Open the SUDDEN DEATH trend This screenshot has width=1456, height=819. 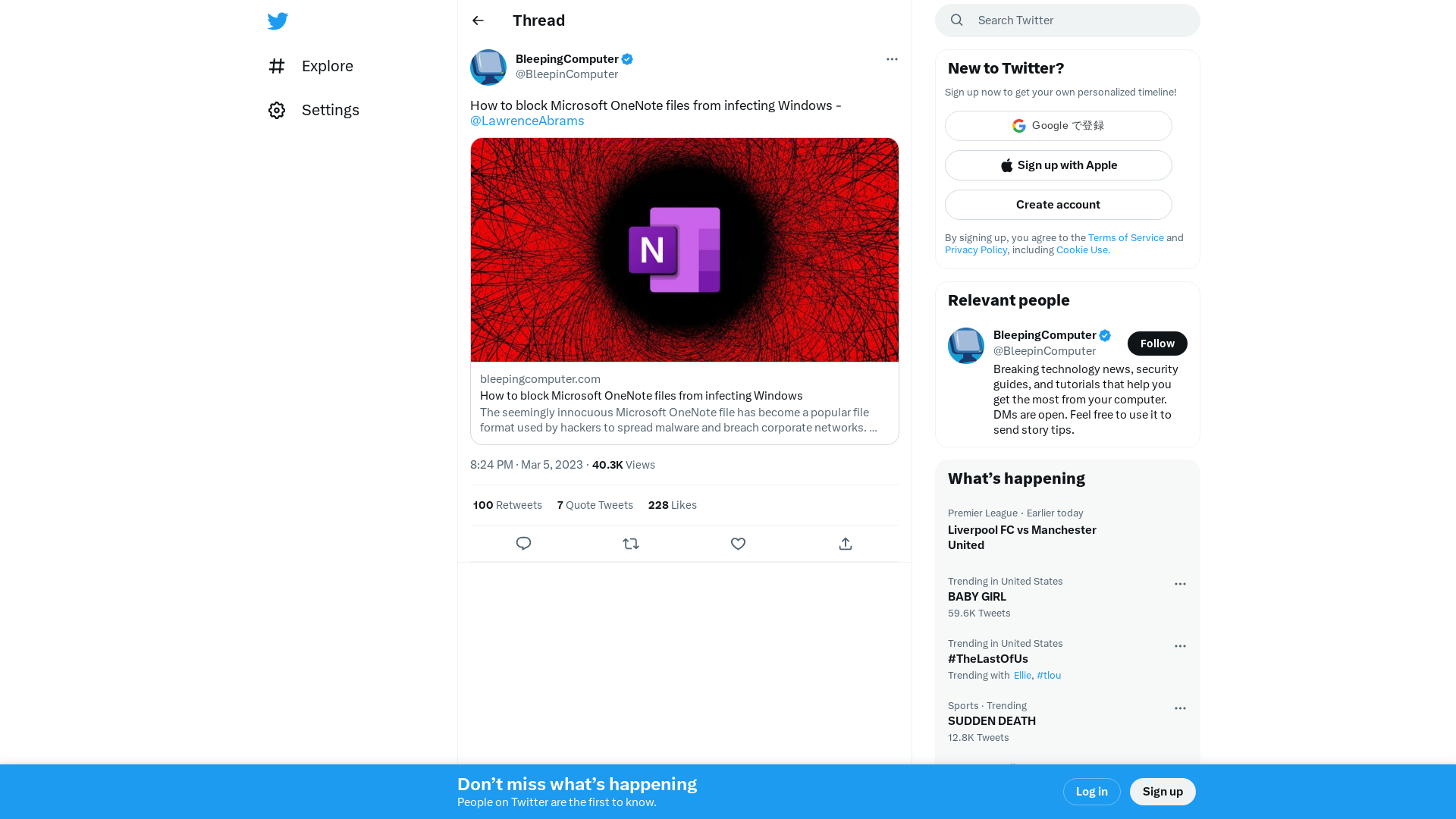(1068, 721)
